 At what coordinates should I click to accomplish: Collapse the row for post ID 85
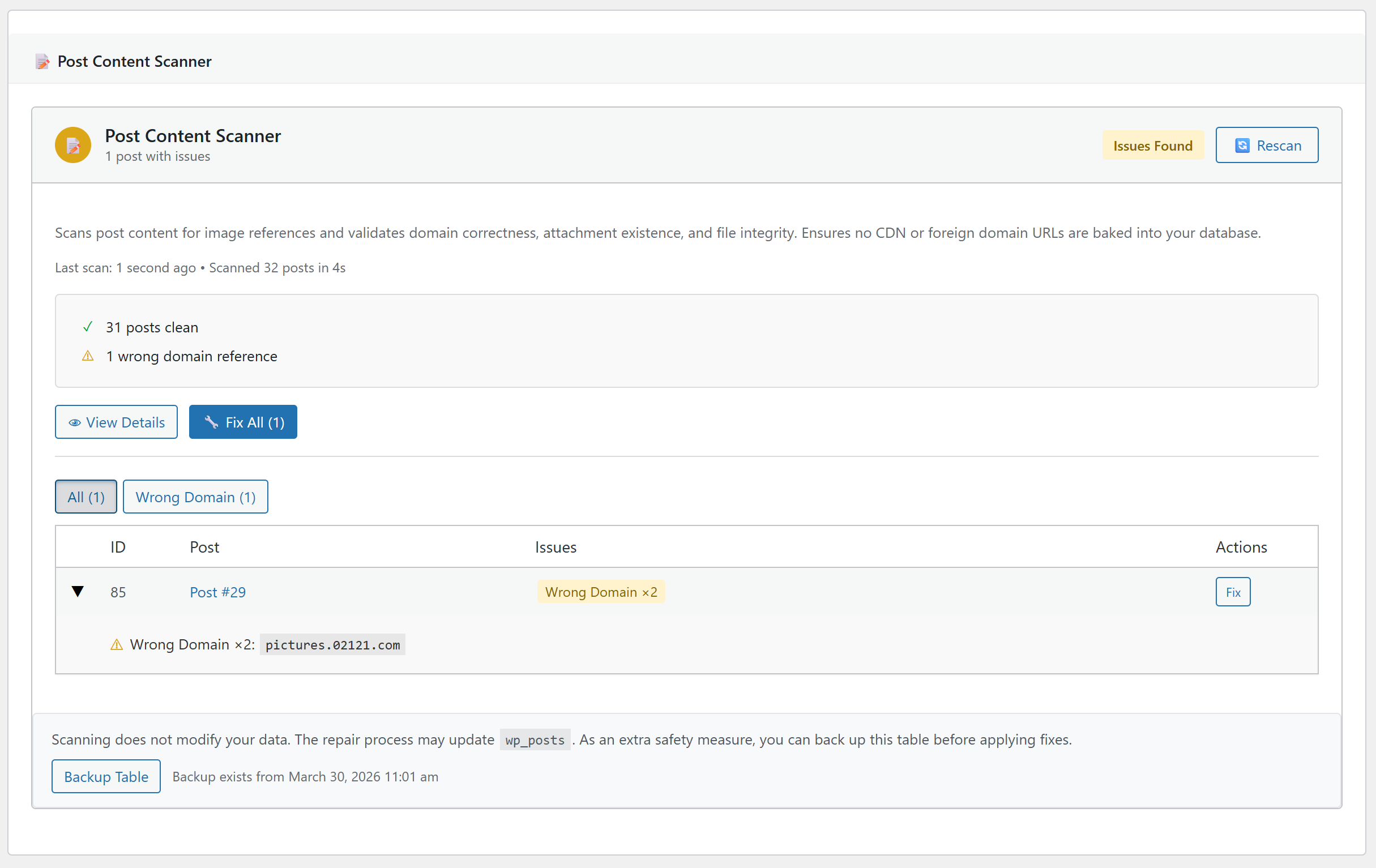click(78, 592)
